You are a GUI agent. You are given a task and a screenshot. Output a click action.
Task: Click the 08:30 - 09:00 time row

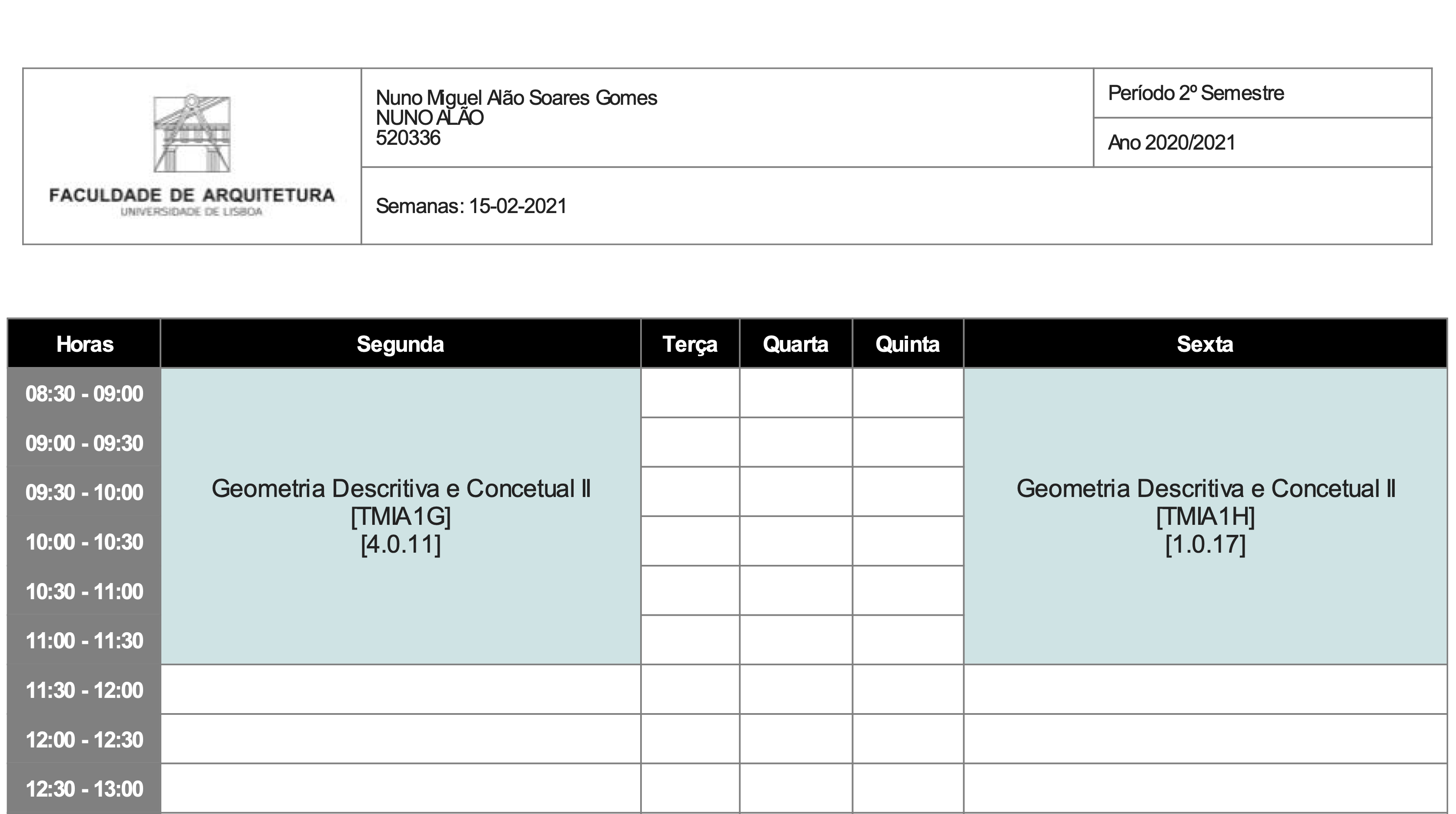(x=85, y=394)
